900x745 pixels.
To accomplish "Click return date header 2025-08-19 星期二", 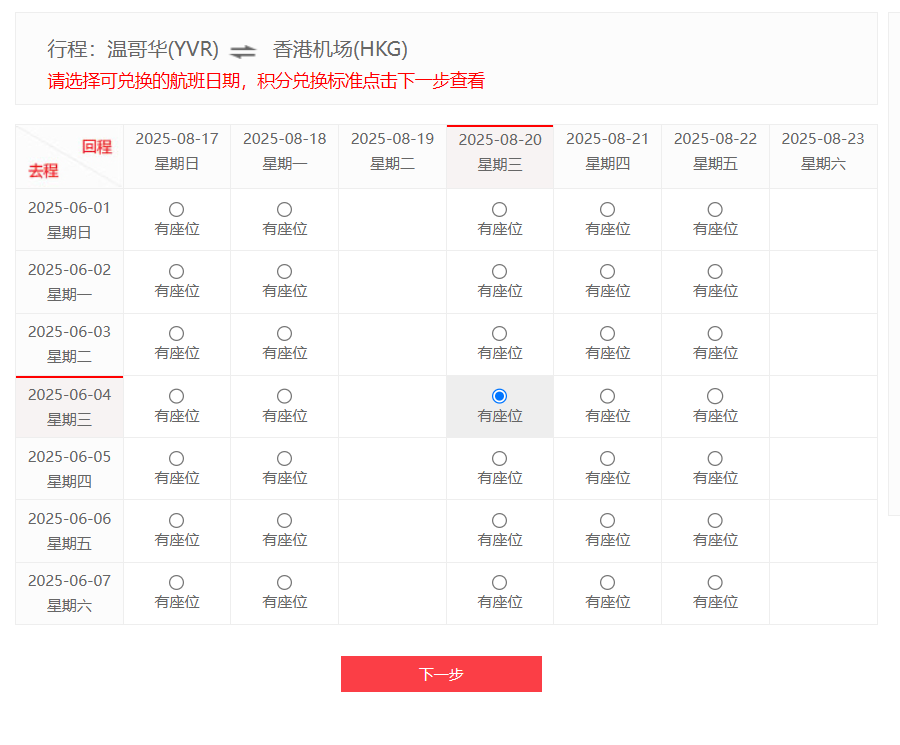I will (393, 156).
